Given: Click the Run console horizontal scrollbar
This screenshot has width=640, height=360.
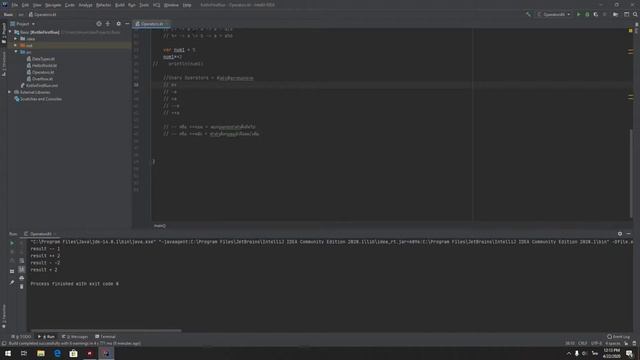Looking at the screenshot, I should coord(106,331).
